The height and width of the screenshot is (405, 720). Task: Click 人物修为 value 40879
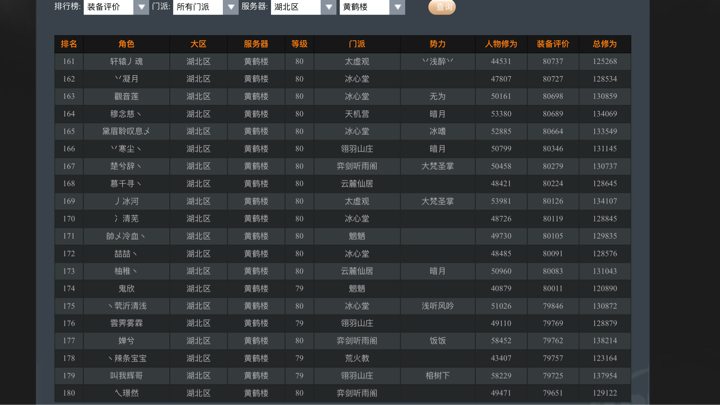coord(501,288)
